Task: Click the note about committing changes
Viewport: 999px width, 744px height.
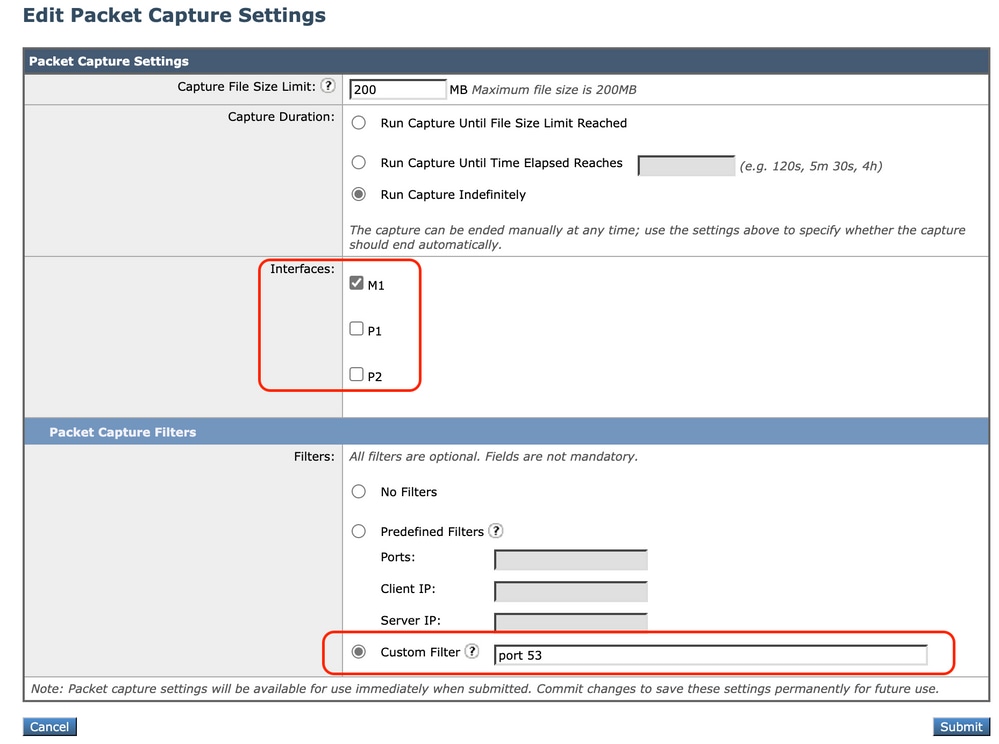Action: pyautogui.click(x=485, y=689)
